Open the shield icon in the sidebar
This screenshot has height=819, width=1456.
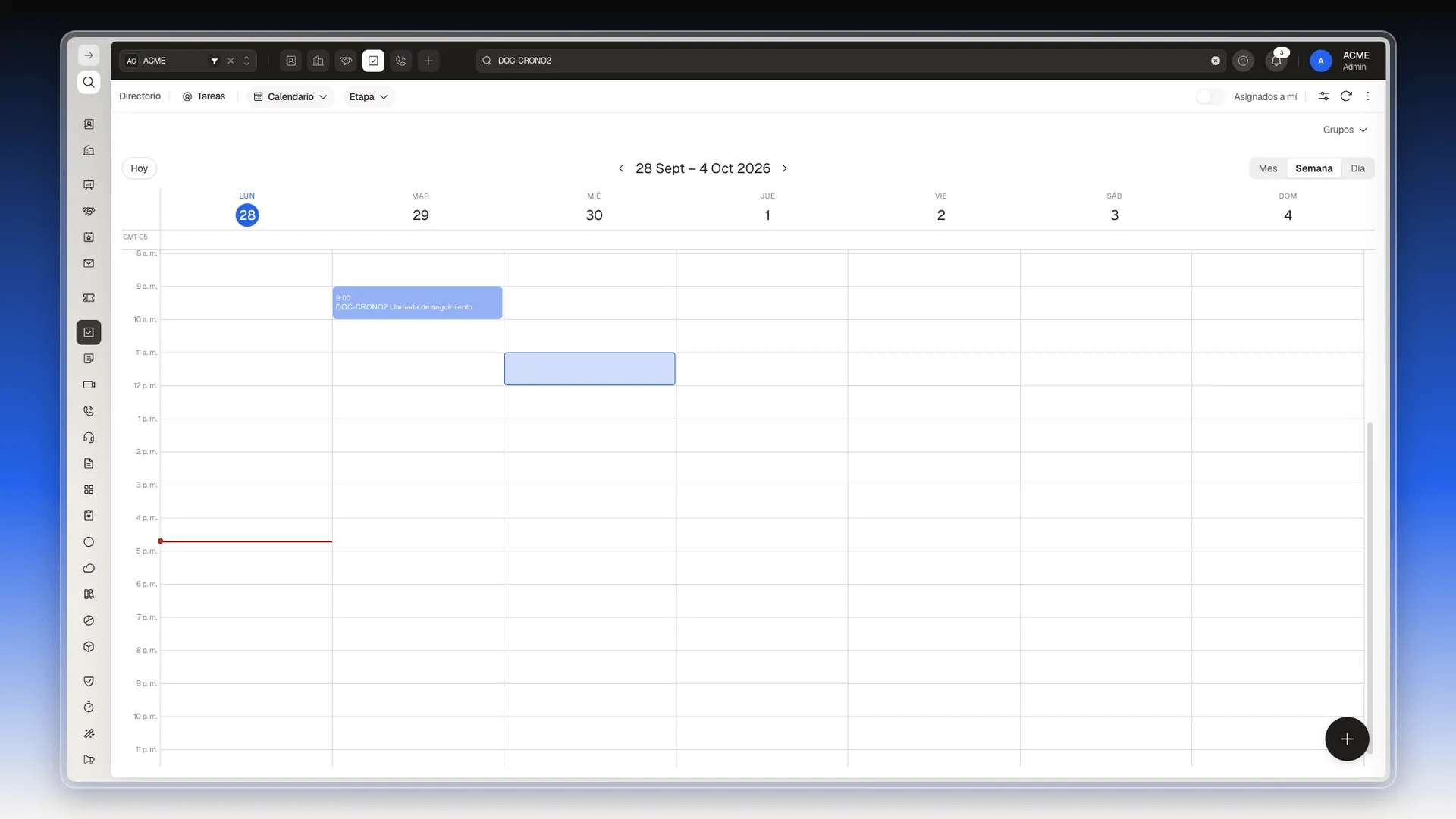click(x=89, y=681)
